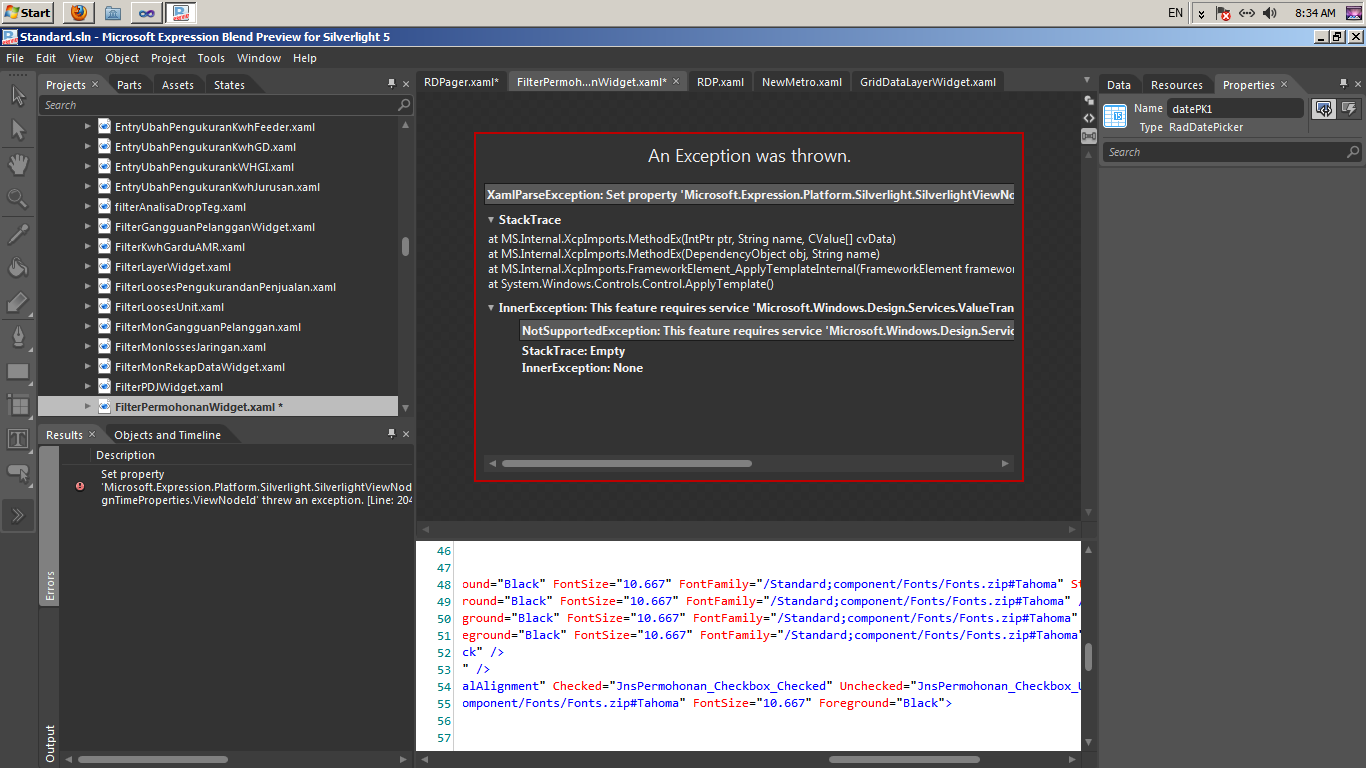Screen dimensions: 1366x768
Task: Expand FilterLayerWidget.xaml tree node
Action: 88,267
